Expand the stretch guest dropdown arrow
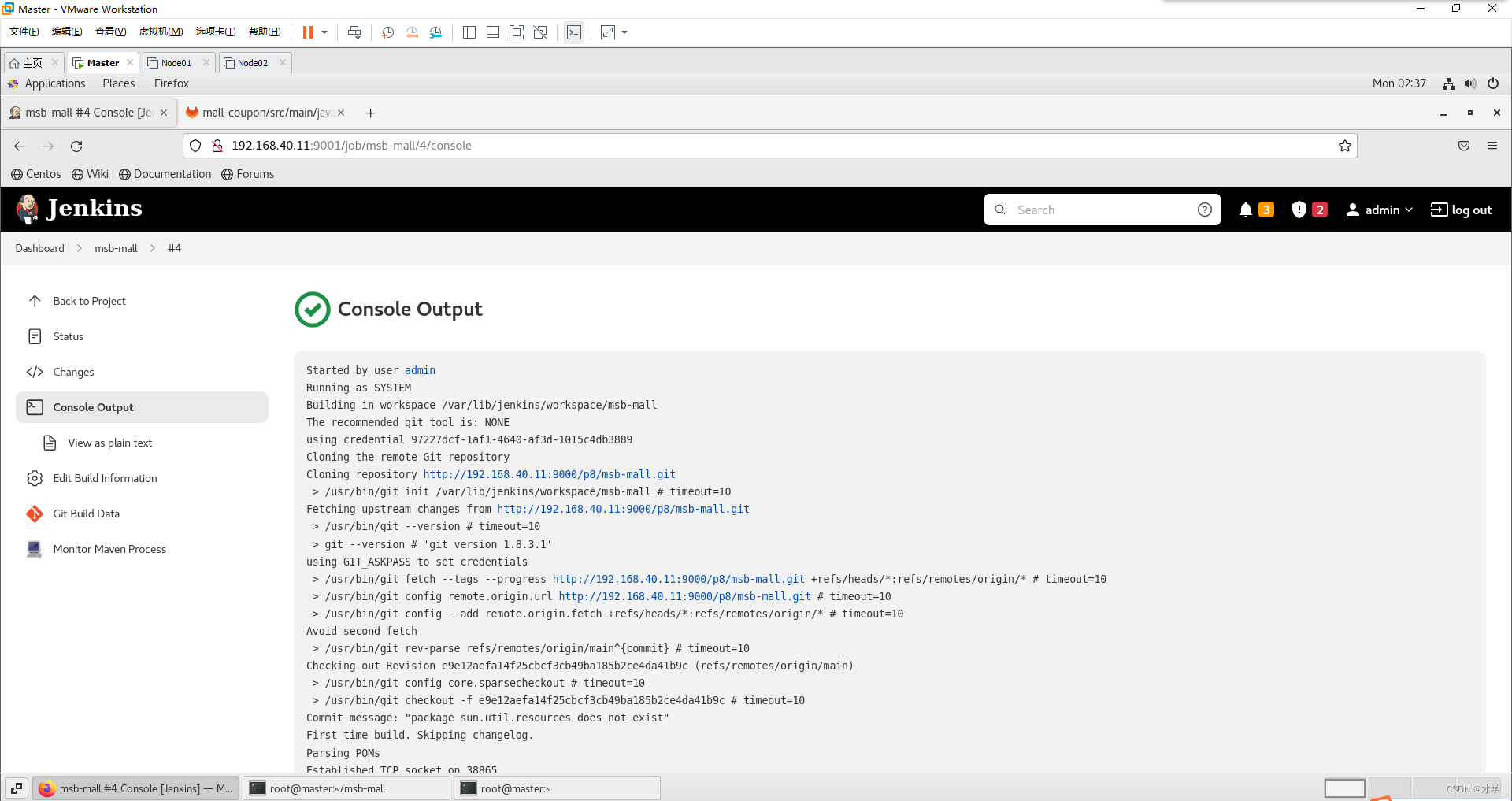 [x=624, y=32]
